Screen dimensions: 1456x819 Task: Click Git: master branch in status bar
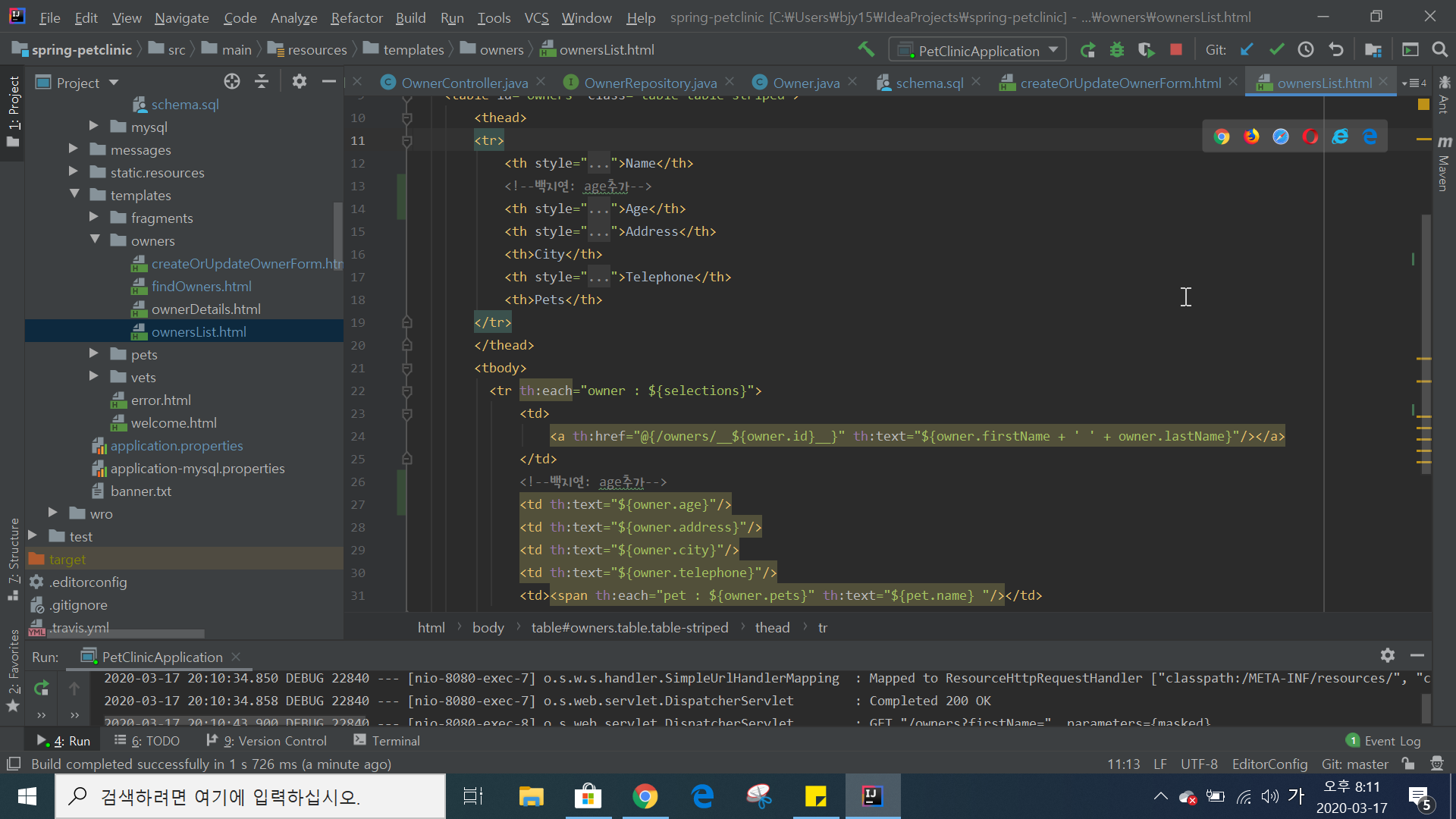click(x=1354, y=764)
